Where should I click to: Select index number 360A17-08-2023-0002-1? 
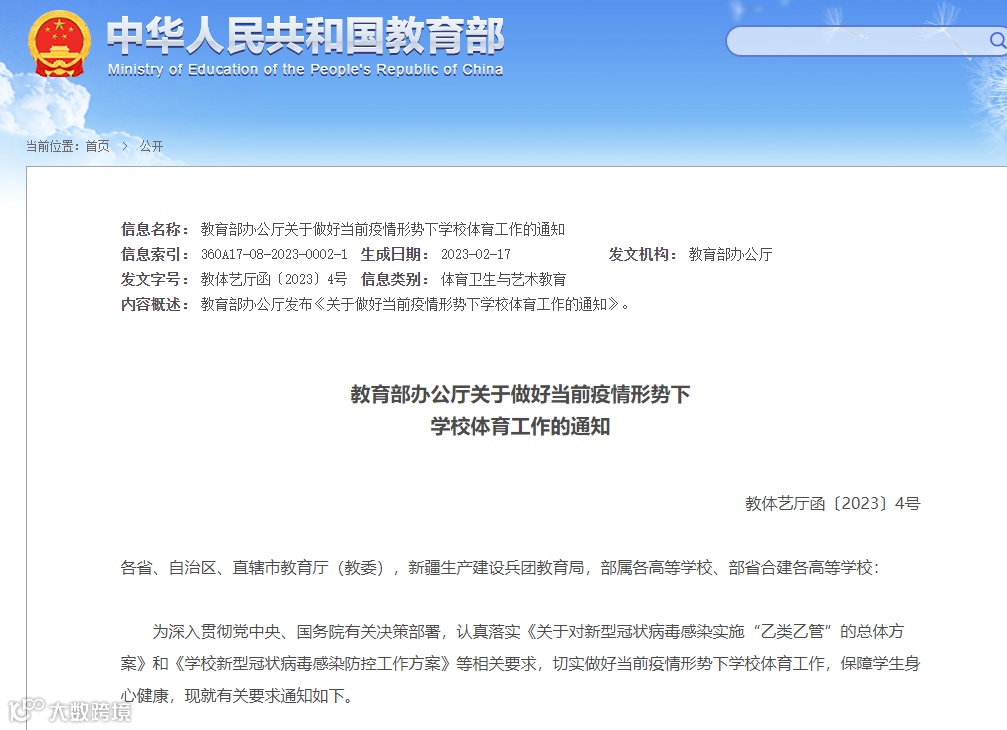pyautogui.click(x=274, y=254)
